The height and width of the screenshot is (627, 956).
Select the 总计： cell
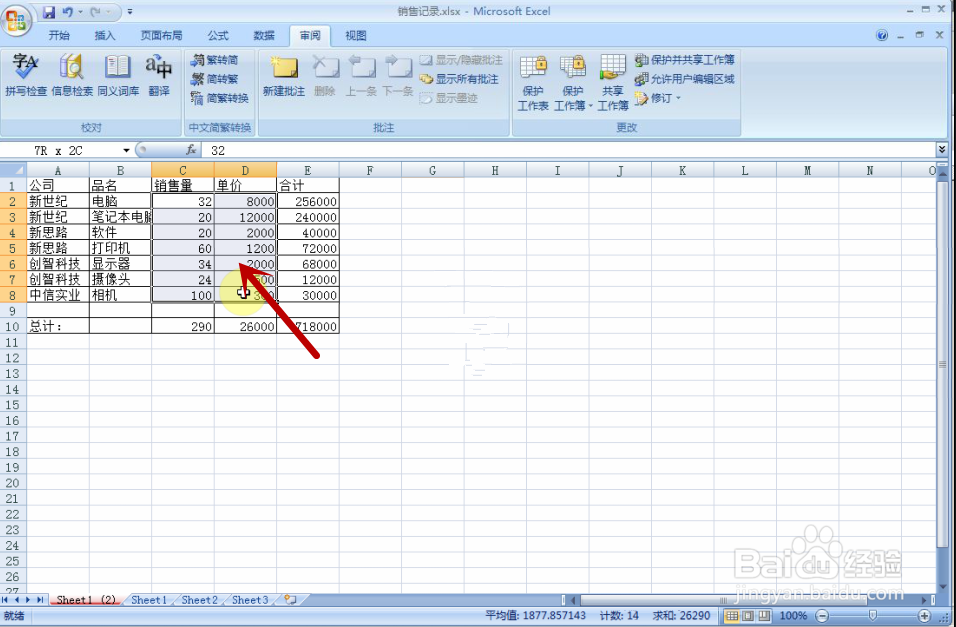click(x=58, y=326)
